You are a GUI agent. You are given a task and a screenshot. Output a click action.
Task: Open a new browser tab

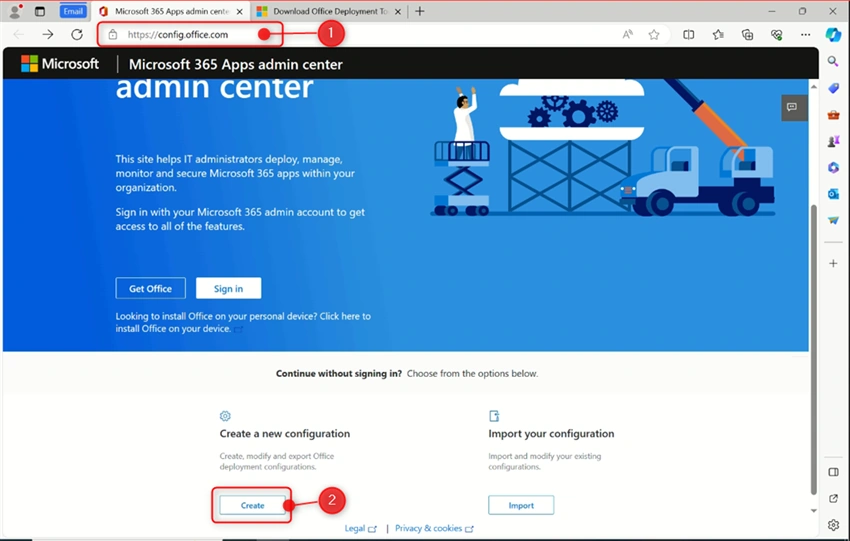pos(420,11)
